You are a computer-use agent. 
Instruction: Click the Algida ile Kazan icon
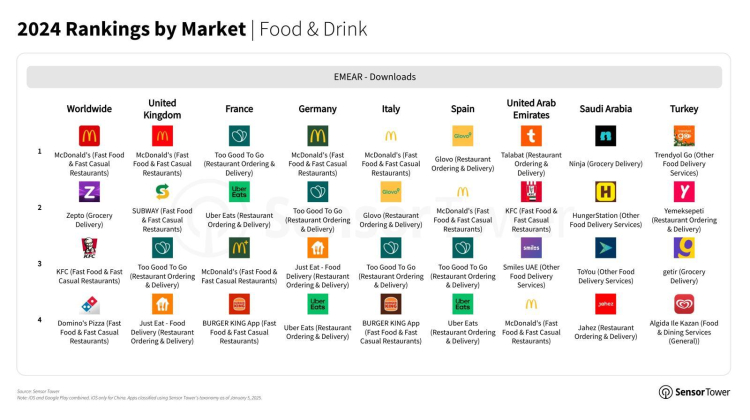tap(684, 304)
